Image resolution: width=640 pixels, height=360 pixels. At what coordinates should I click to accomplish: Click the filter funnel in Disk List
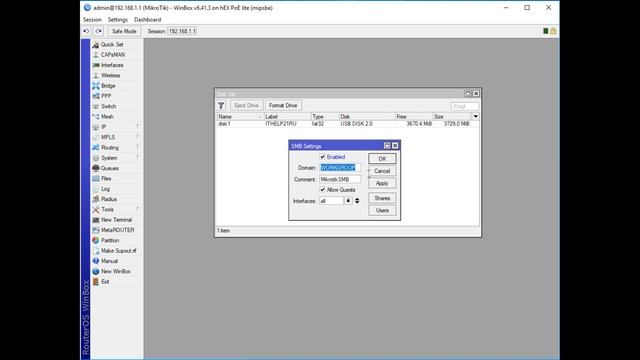(x=221, y=106)
